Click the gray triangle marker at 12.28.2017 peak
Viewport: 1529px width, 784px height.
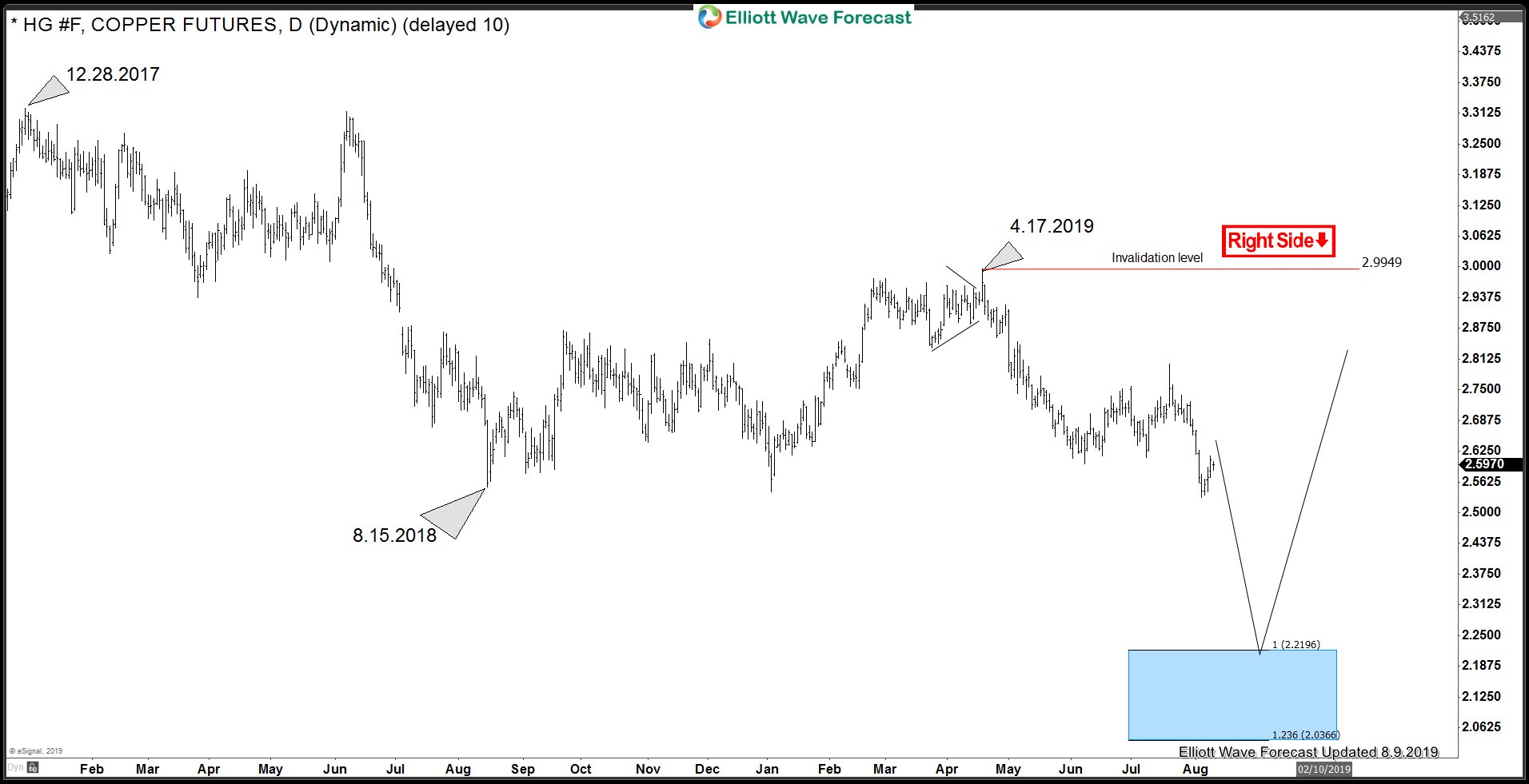(x=46, y=89)
